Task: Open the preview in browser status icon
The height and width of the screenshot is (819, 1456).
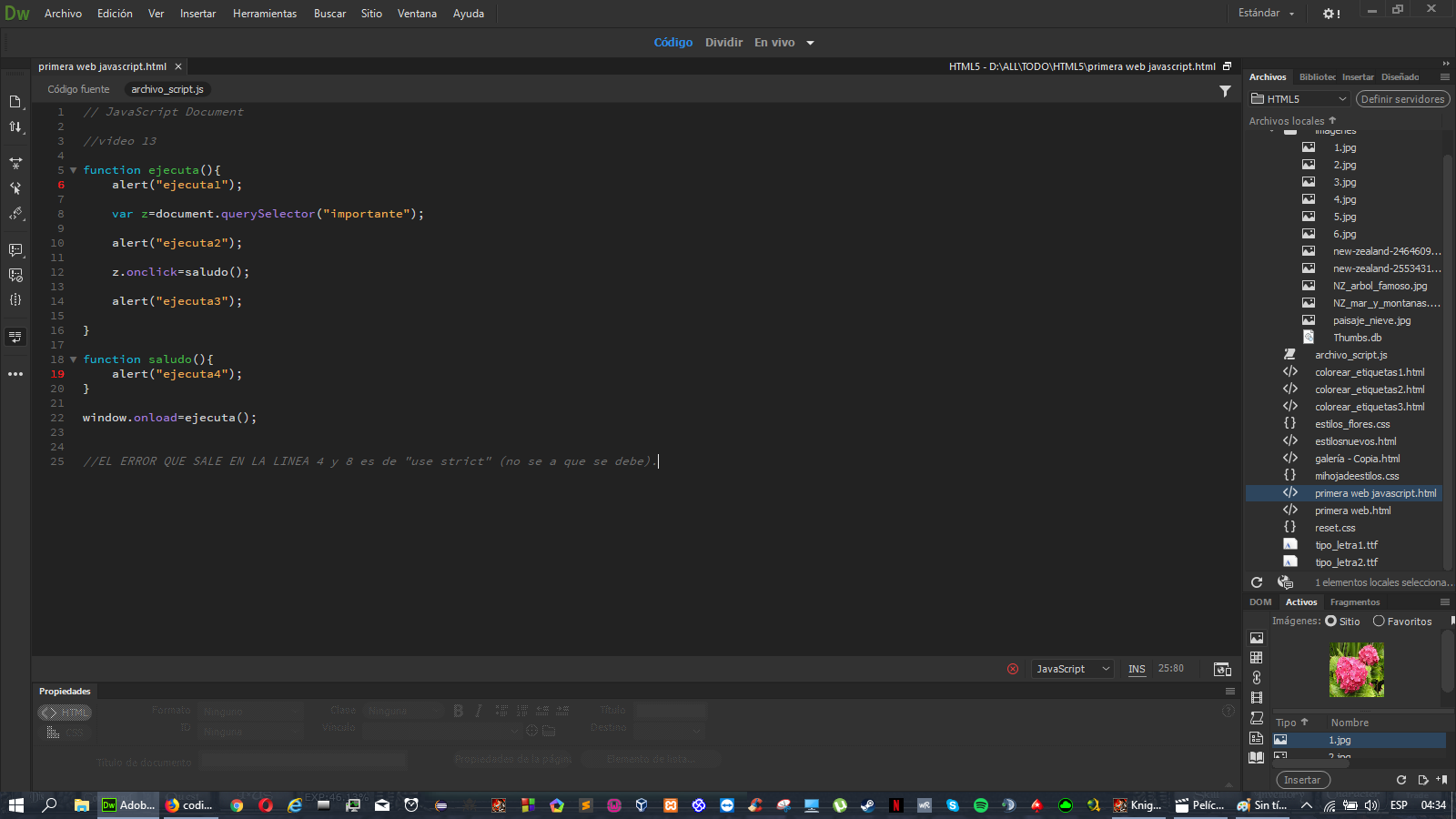Action: pos(1222,669)
